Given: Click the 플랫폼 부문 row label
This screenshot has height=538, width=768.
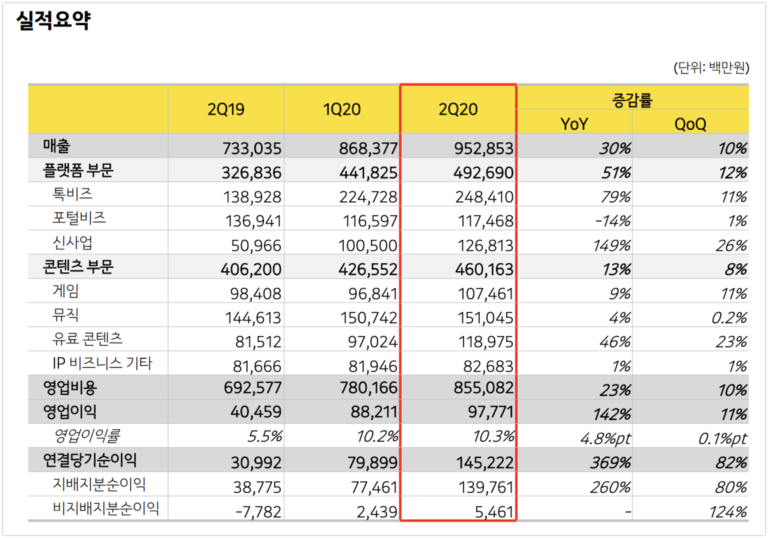Looking at the screenshot, I should click(x=78, y=170).
